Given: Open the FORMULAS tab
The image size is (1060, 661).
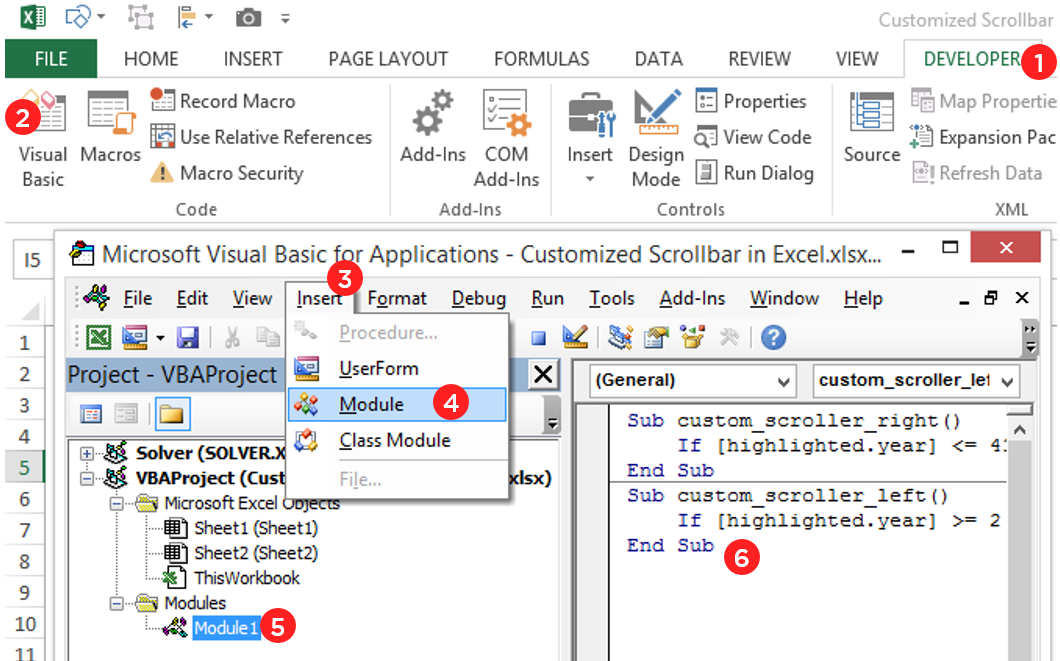Looking at the screenshot, I should 541,59.
